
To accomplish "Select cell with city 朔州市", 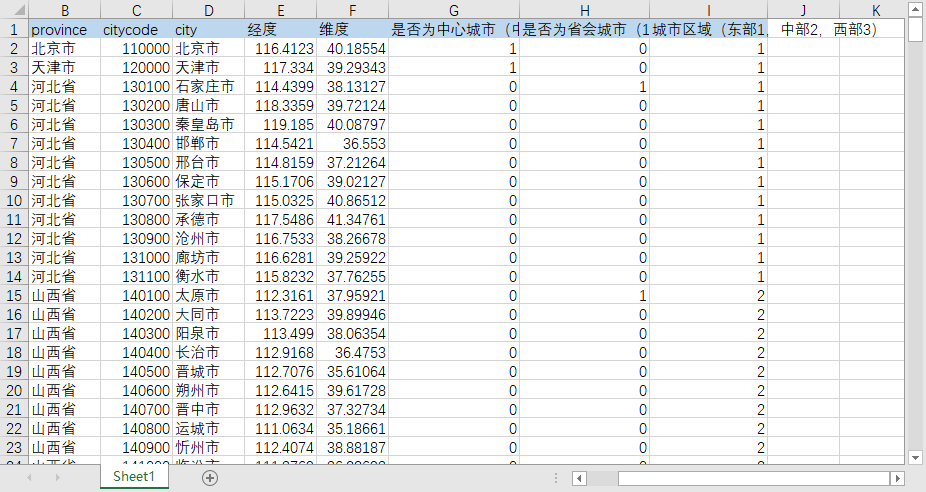I will point(208,390).
